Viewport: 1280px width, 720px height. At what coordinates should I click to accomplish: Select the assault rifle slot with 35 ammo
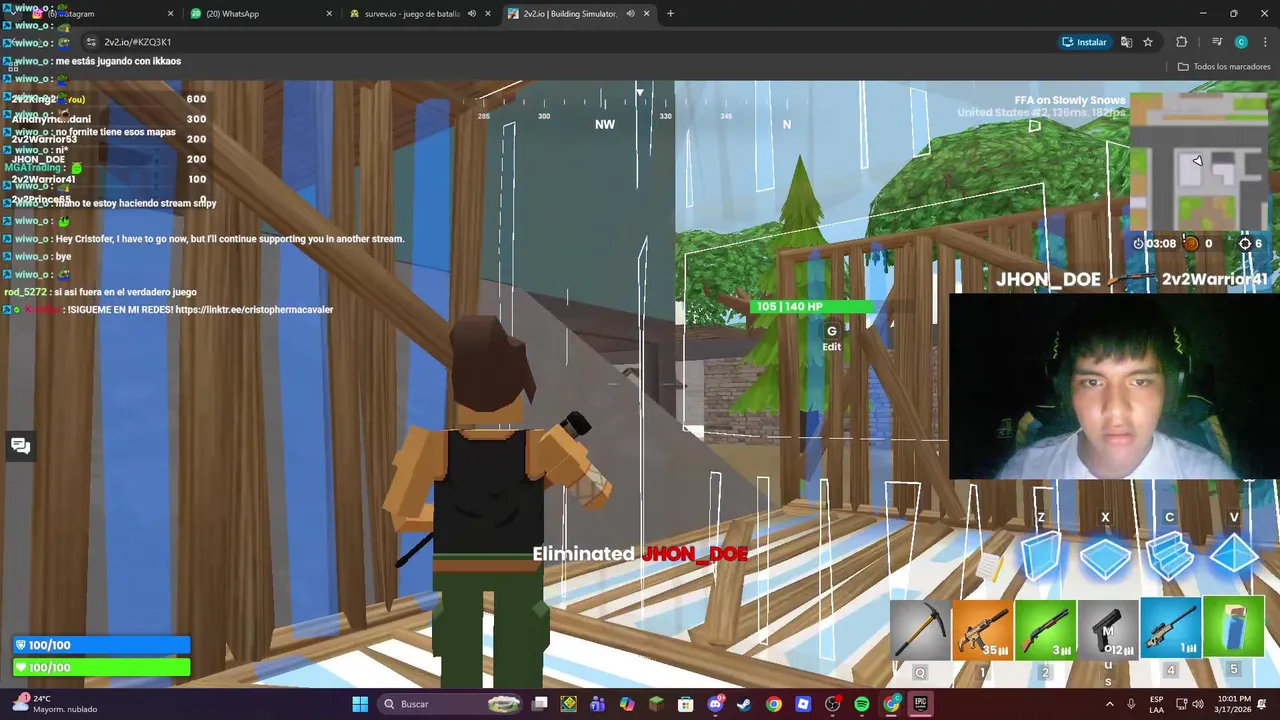click(982, 630)
